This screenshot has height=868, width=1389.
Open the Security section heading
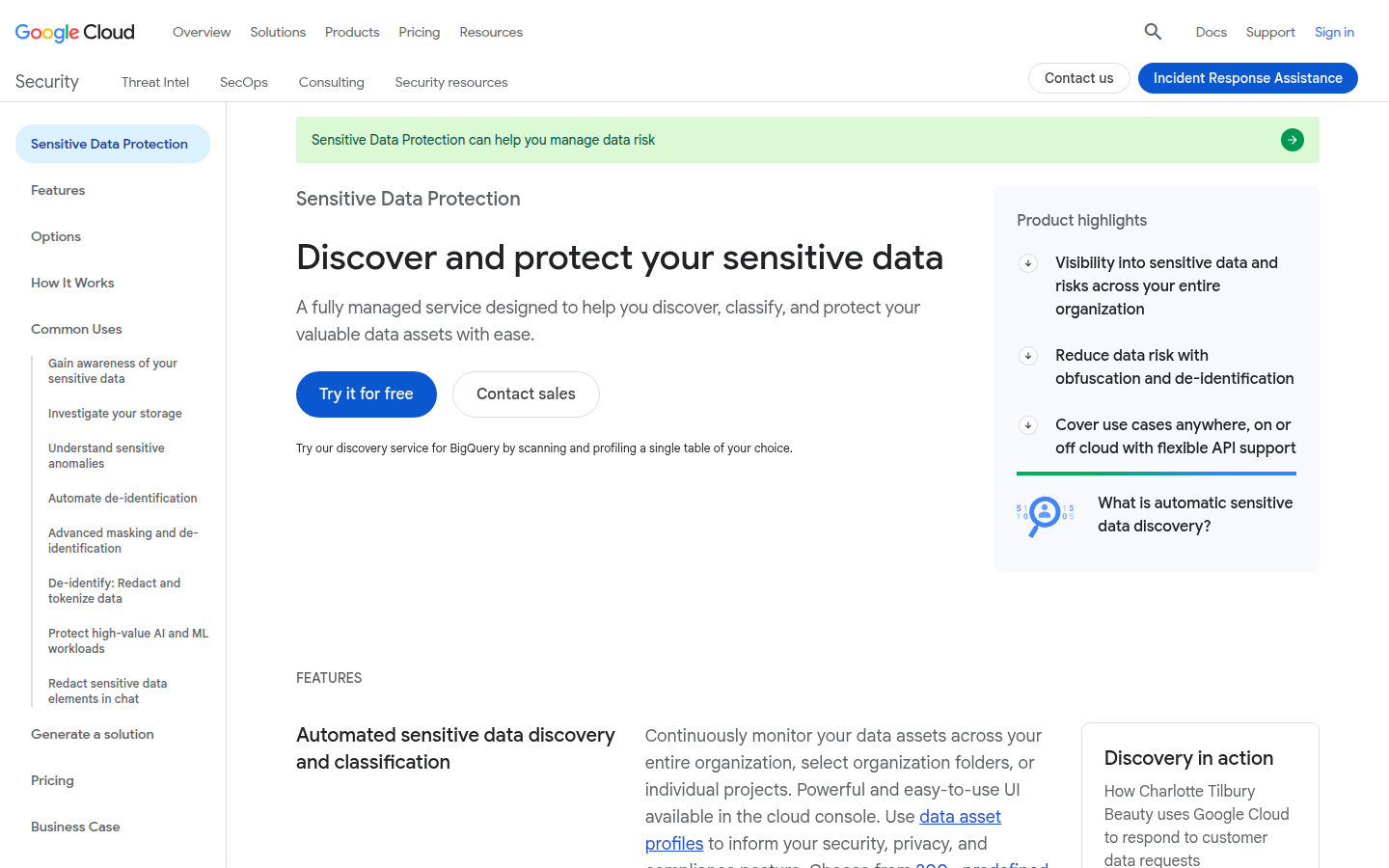(47, 82)
